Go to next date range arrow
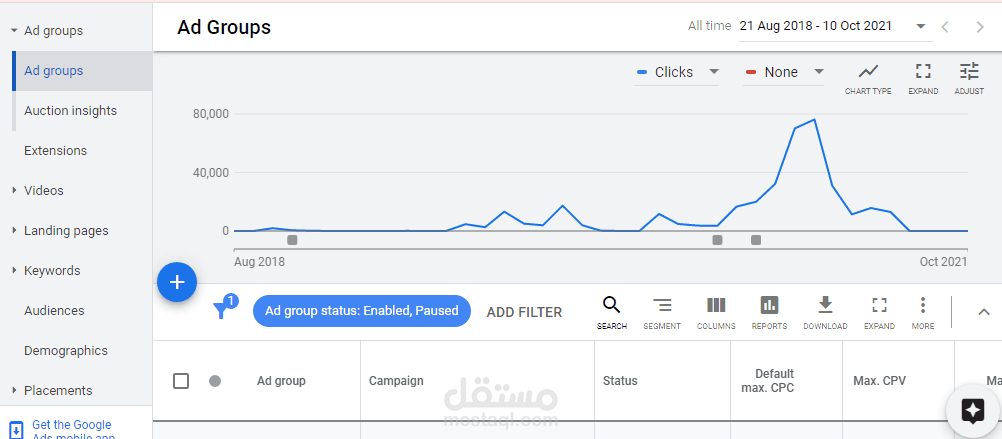This screenshot has width=1002, height=439. 980,27
